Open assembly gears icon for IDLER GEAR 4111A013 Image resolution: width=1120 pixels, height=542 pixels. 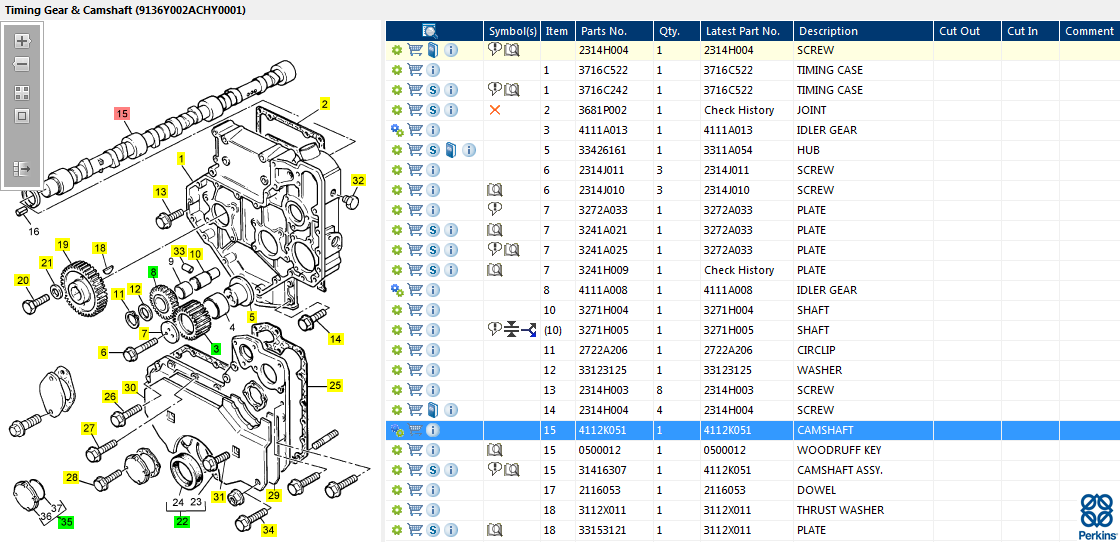[x=397, y=130]
